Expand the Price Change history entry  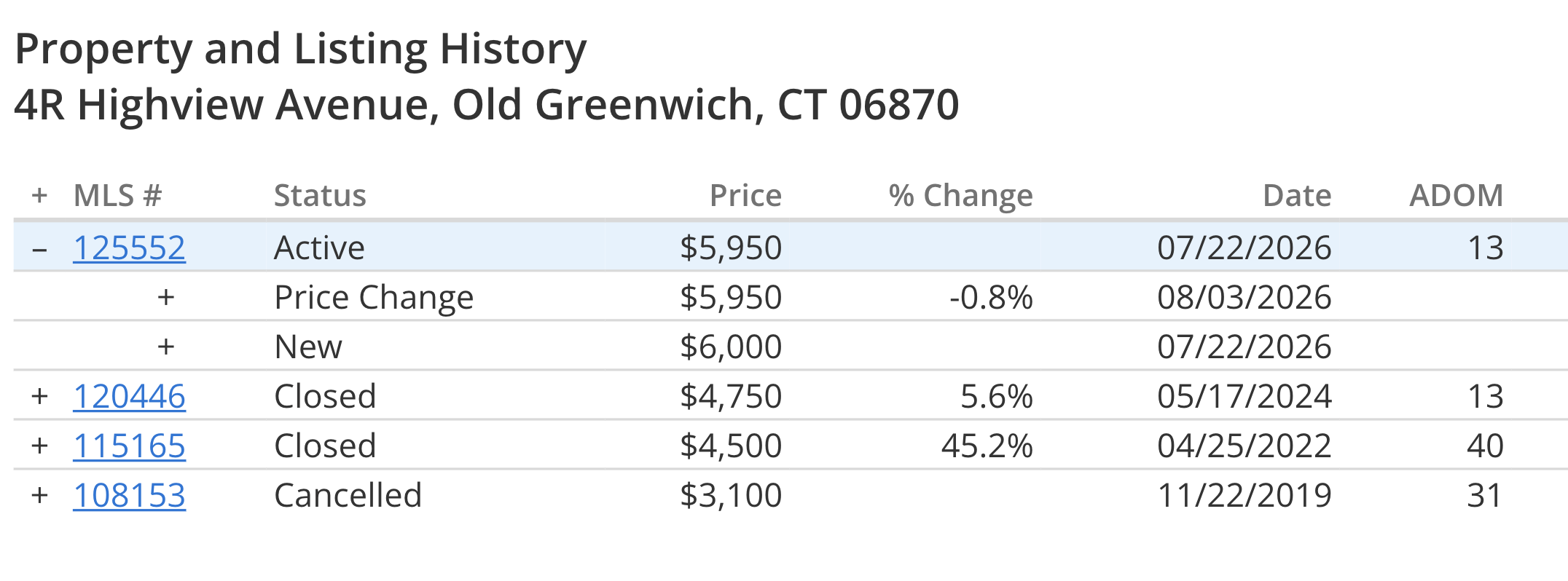[x=166, y=297]
